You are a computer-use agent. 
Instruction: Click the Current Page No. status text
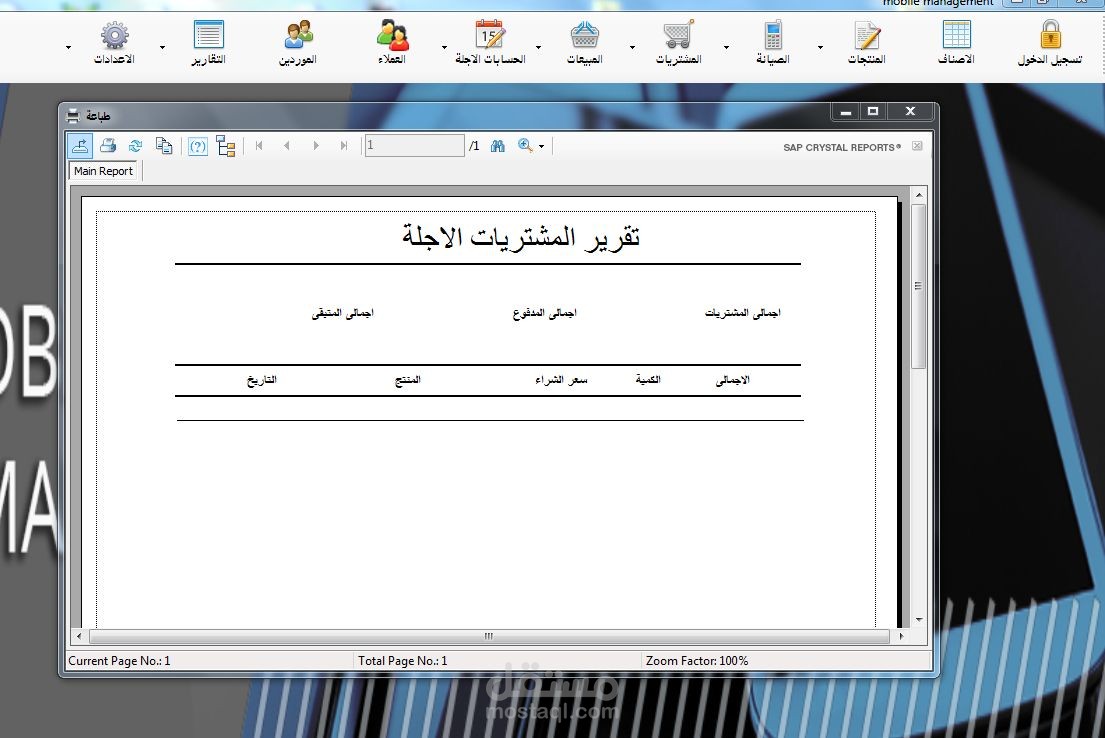(x=119, y=660)
